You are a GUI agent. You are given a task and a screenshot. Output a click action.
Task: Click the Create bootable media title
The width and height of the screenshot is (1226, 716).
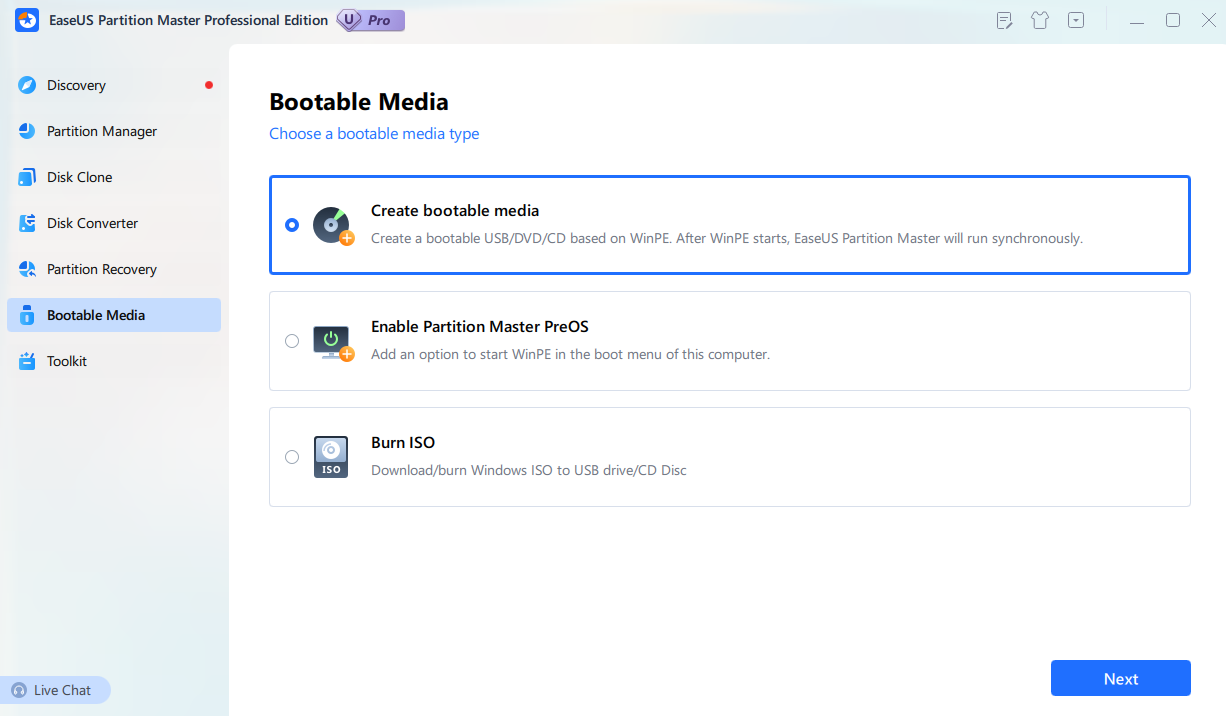point(455,211)
